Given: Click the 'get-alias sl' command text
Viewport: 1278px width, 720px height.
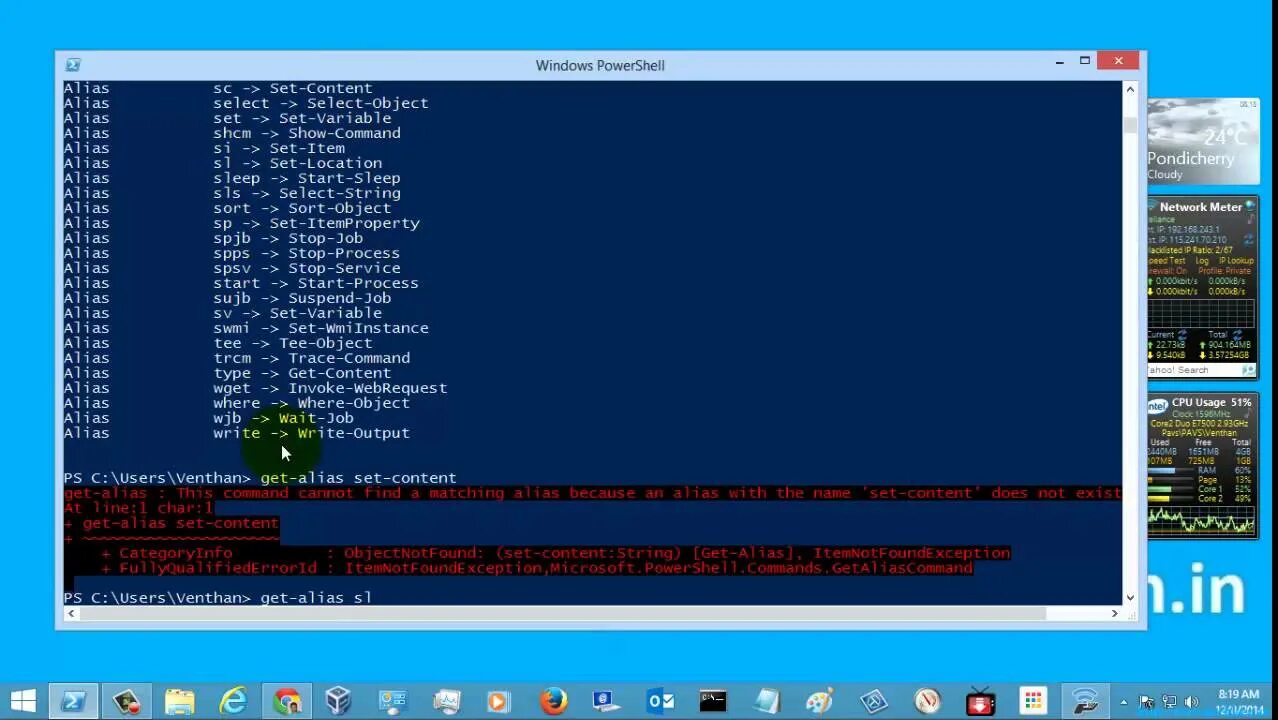Looking at the screenshot, I should point(316,598).
